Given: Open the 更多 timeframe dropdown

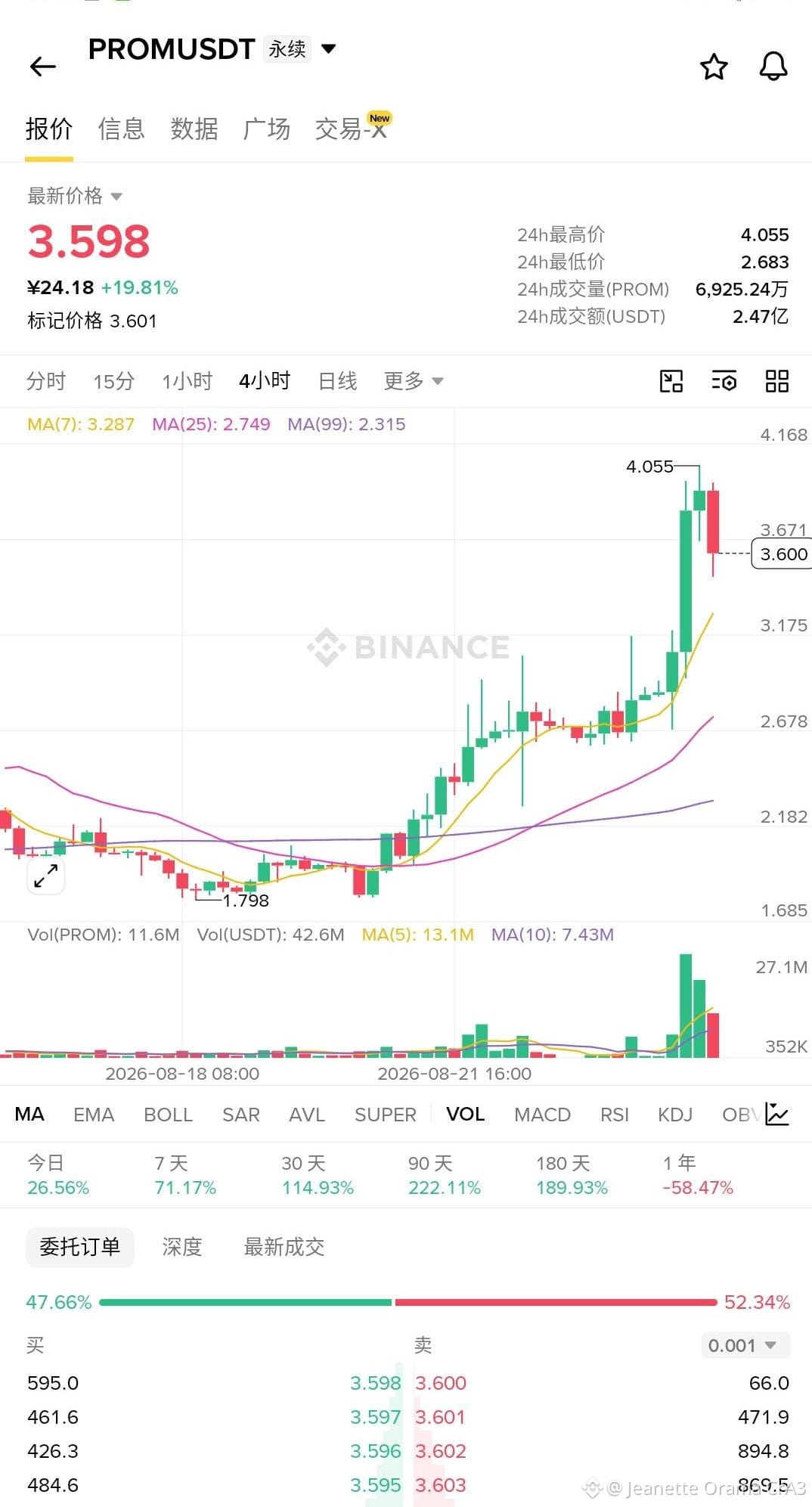Looking at the screenshot, I should [x=414, y=381].
